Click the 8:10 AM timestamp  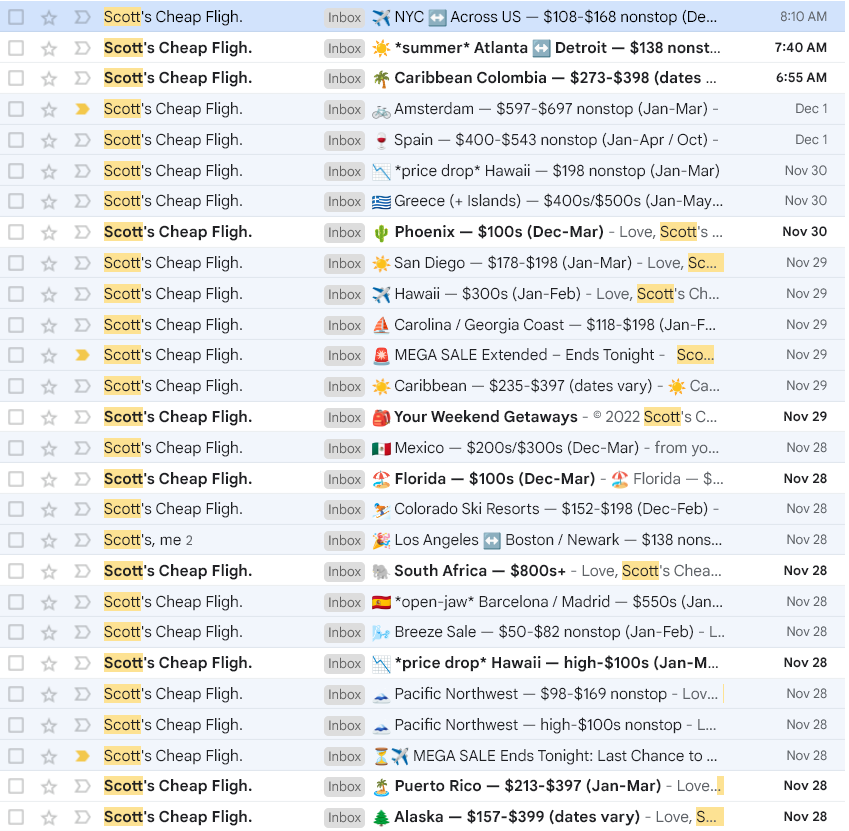tap(803, 17)
